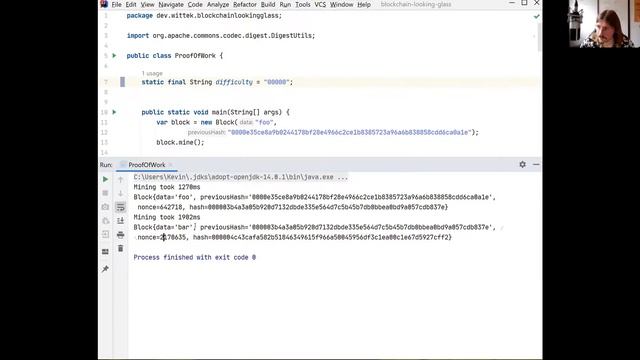The width and height of the screenshot is (640, 360).
Task: Click the Exit icon in the Run toolbar
Action: pos(105,234)
